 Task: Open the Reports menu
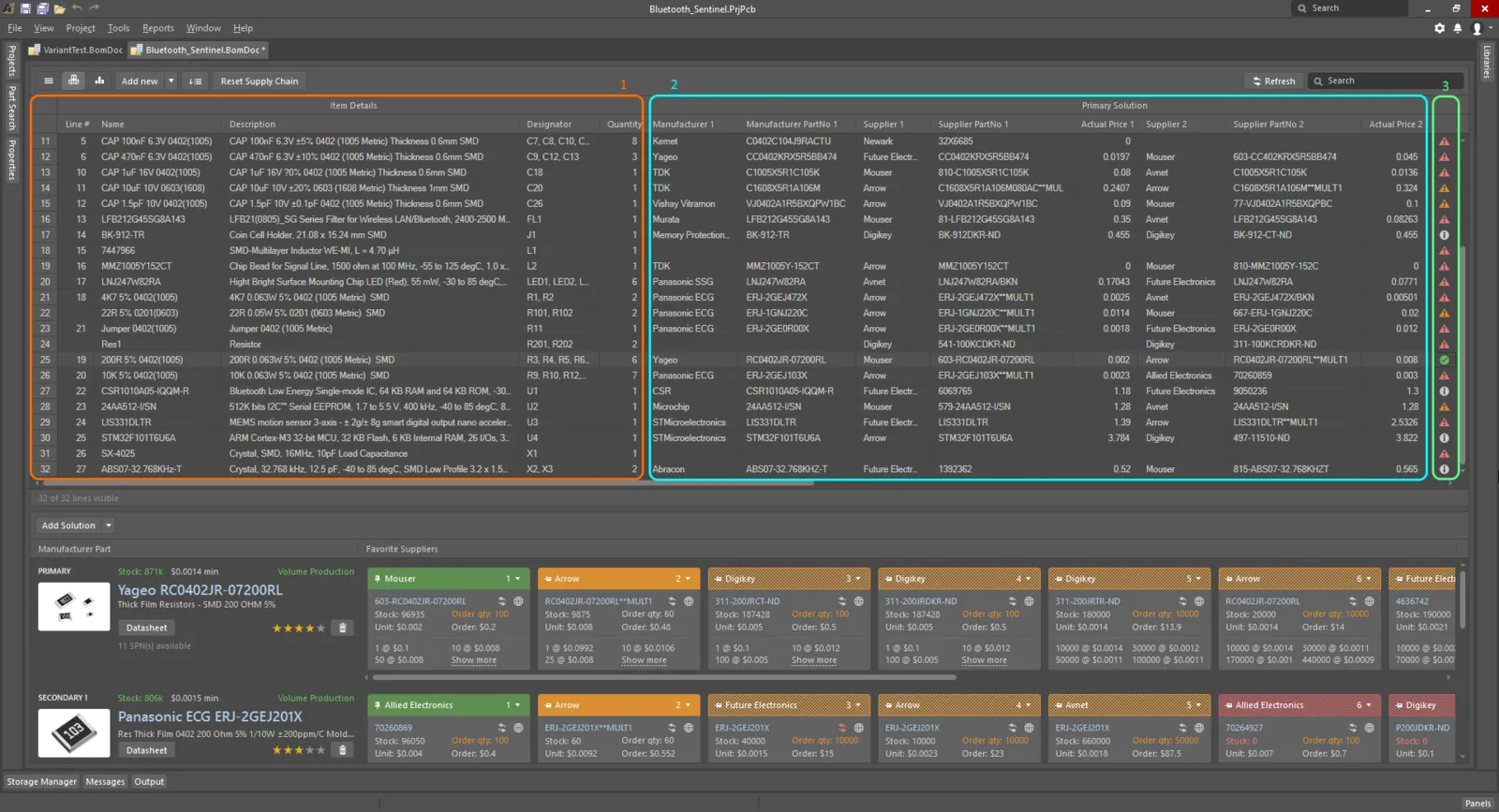[x=158, y=28]
